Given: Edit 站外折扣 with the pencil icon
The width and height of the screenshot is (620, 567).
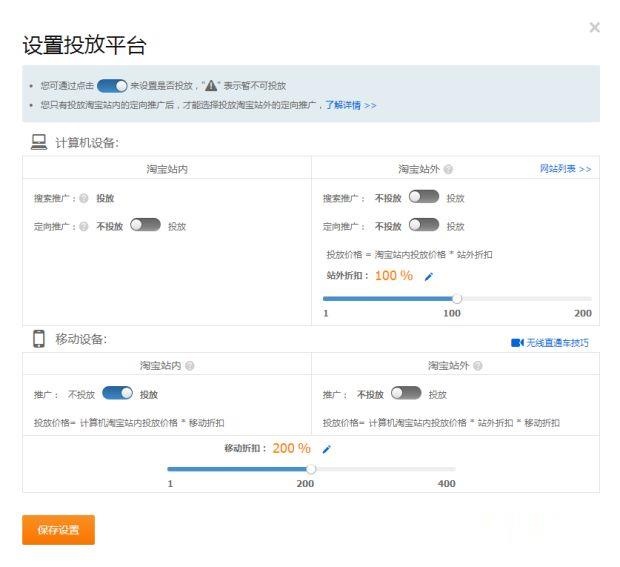Looking at the screenshot, I should (429, 276).
